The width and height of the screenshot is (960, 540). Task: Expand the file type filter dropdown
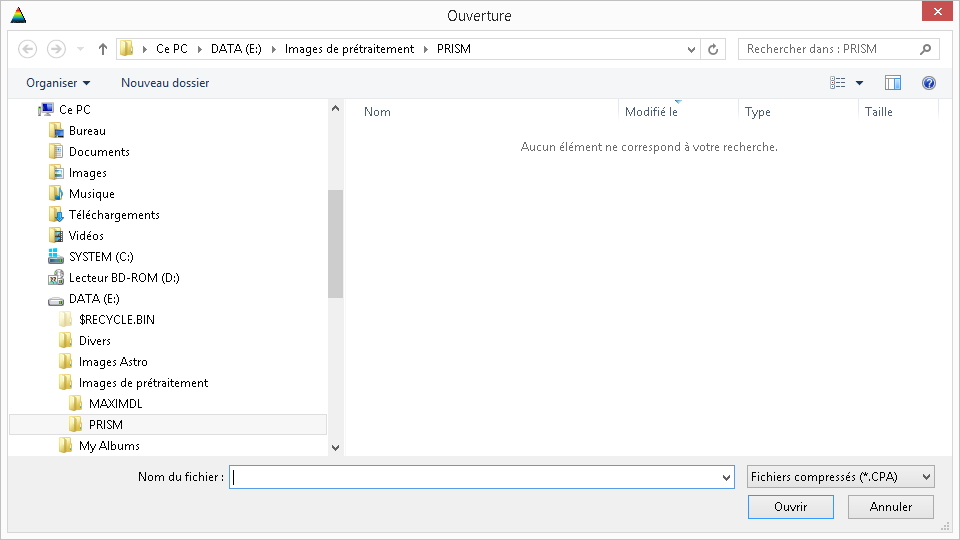coord(841,477)
